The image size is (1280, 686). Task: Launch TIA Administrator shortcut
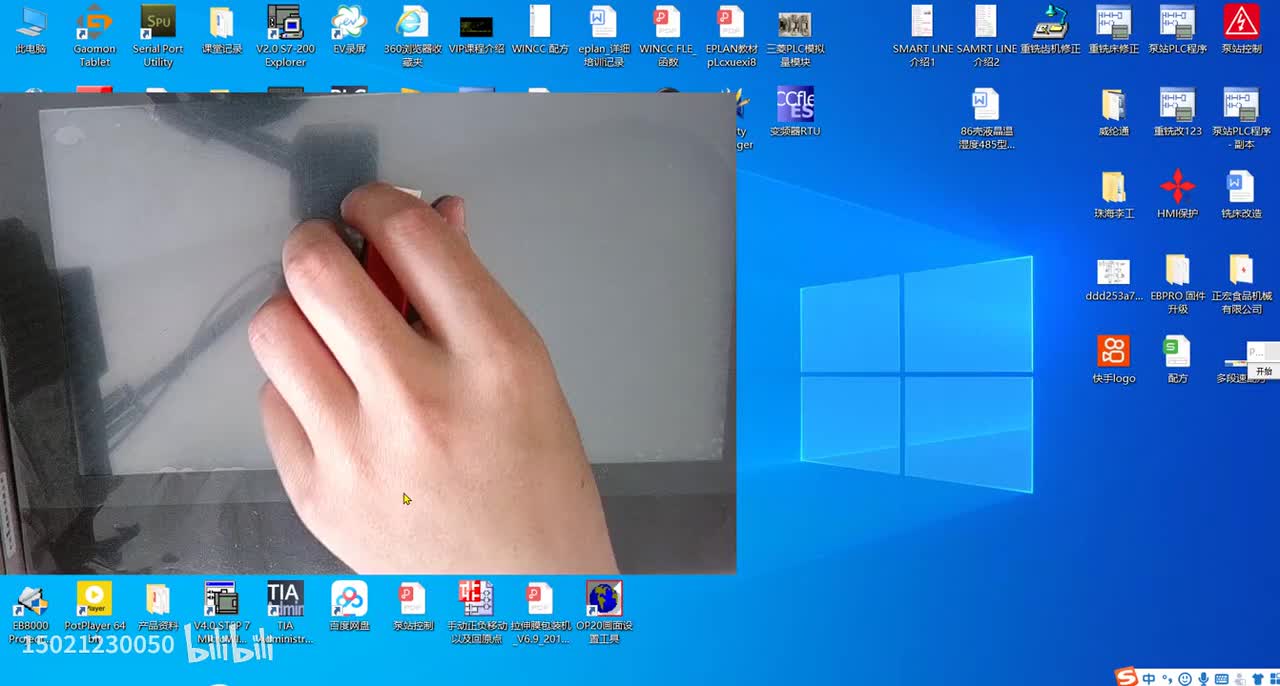tap(285, 613)
